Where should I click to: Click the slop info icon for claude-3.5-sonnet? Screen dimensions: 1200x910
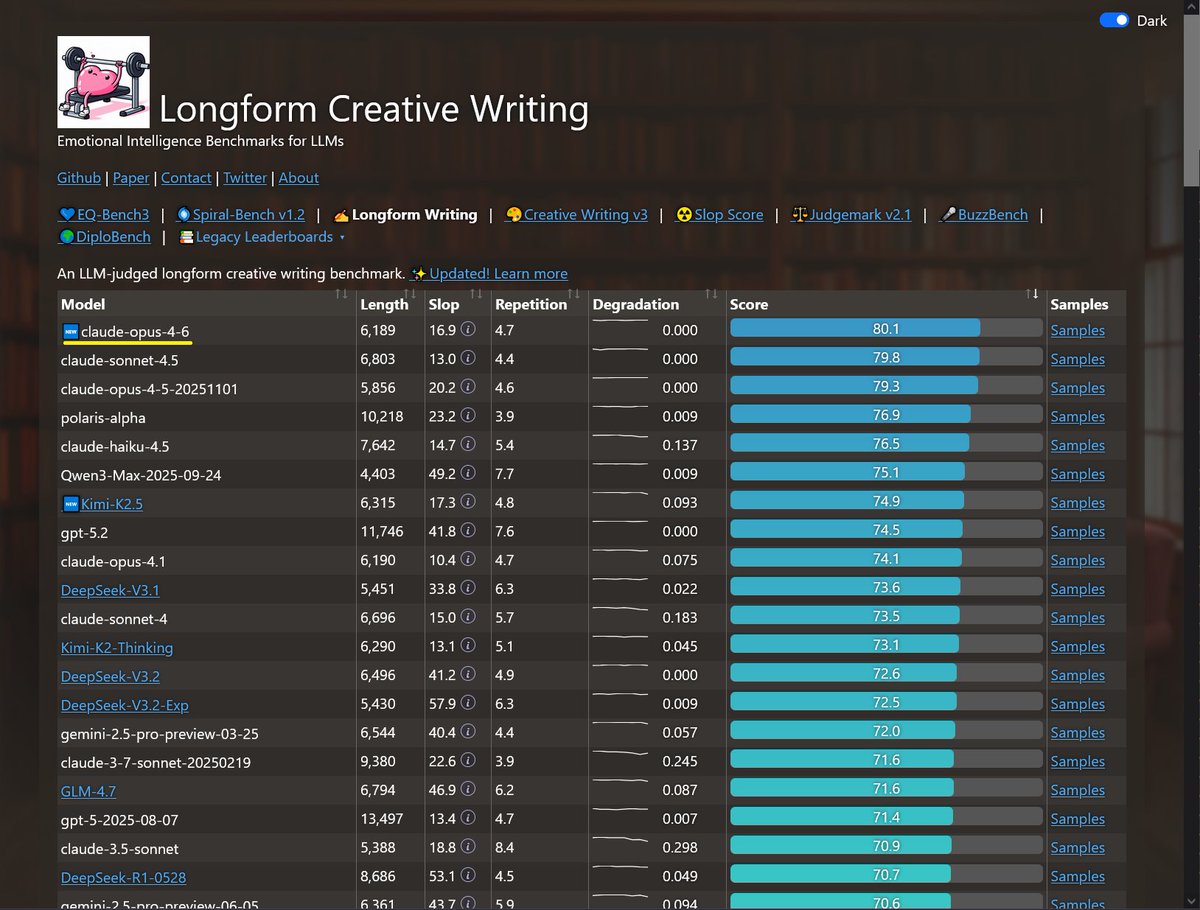[x=468, y=848]
